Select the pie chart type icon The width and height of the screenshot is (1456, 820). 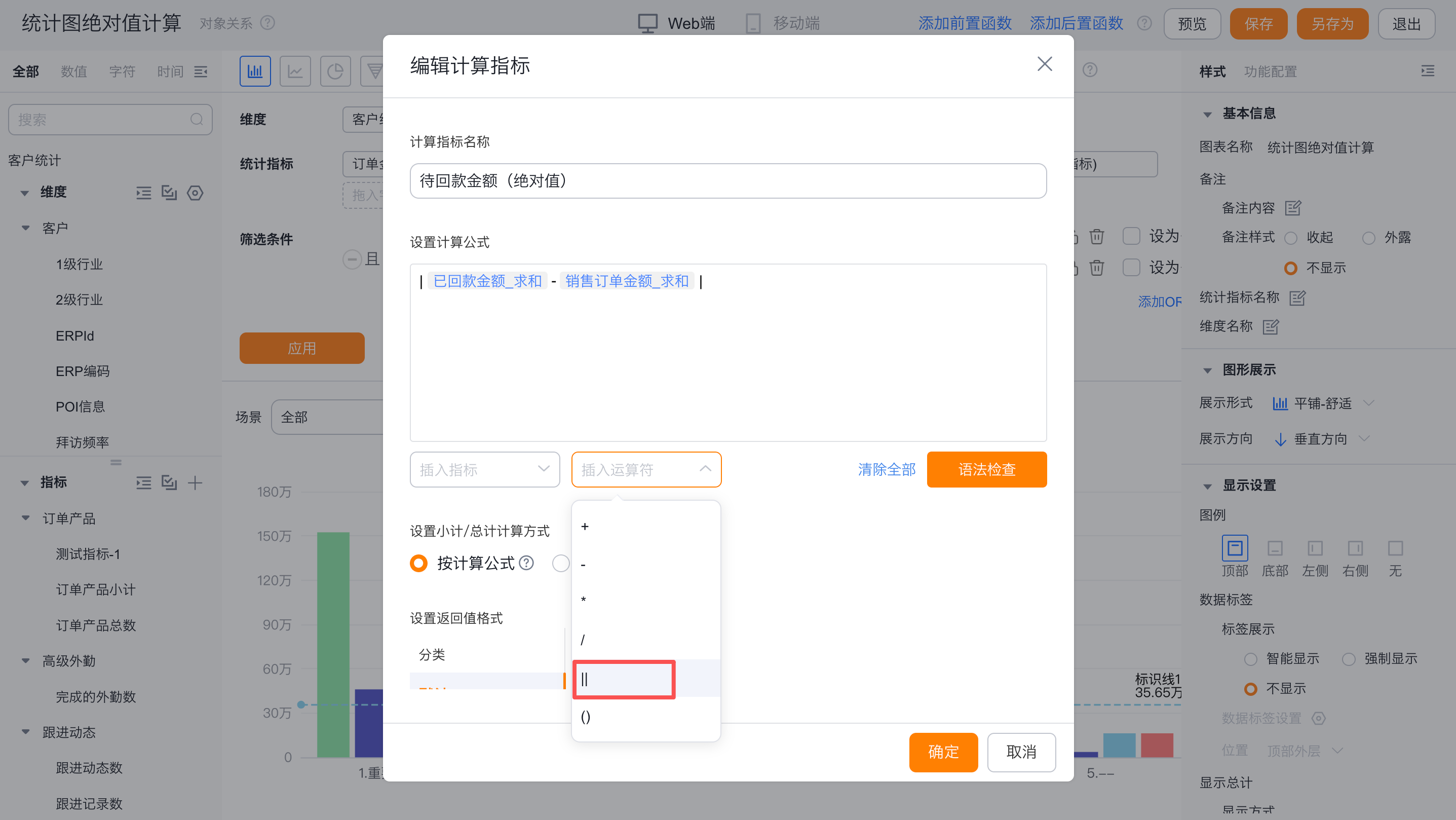tap(335, 71)
